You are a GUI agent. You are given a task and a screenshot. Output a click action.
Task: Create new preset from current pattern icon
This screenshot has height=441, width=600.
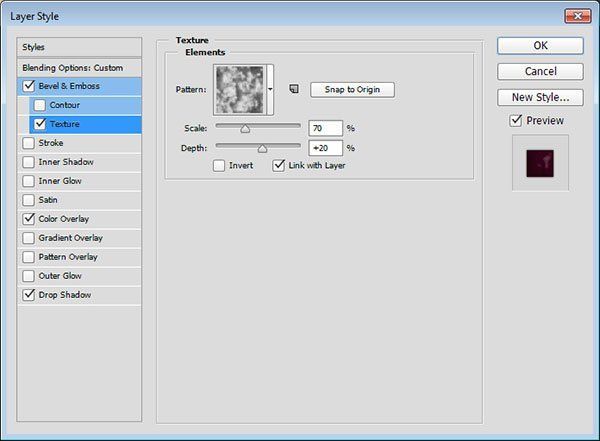pyautogui.click(x=294, y=89)
